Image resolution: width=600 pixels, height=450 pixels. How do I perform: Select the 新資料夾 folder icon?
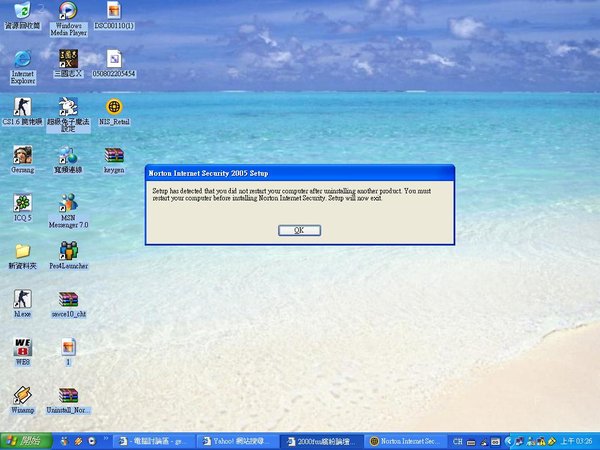click(22, 251)
